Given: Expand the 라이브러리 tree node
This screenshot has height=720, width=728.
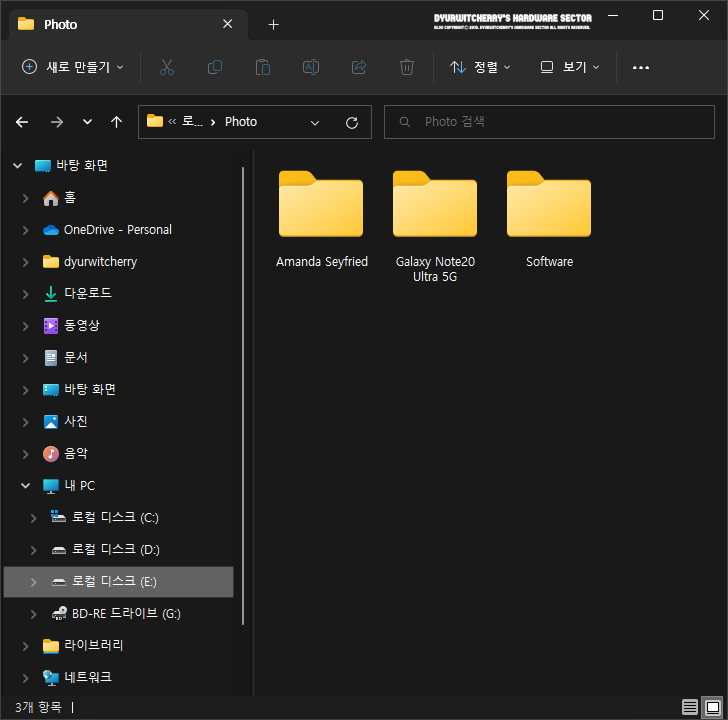Looking at the screenshot, I should 26,646.
